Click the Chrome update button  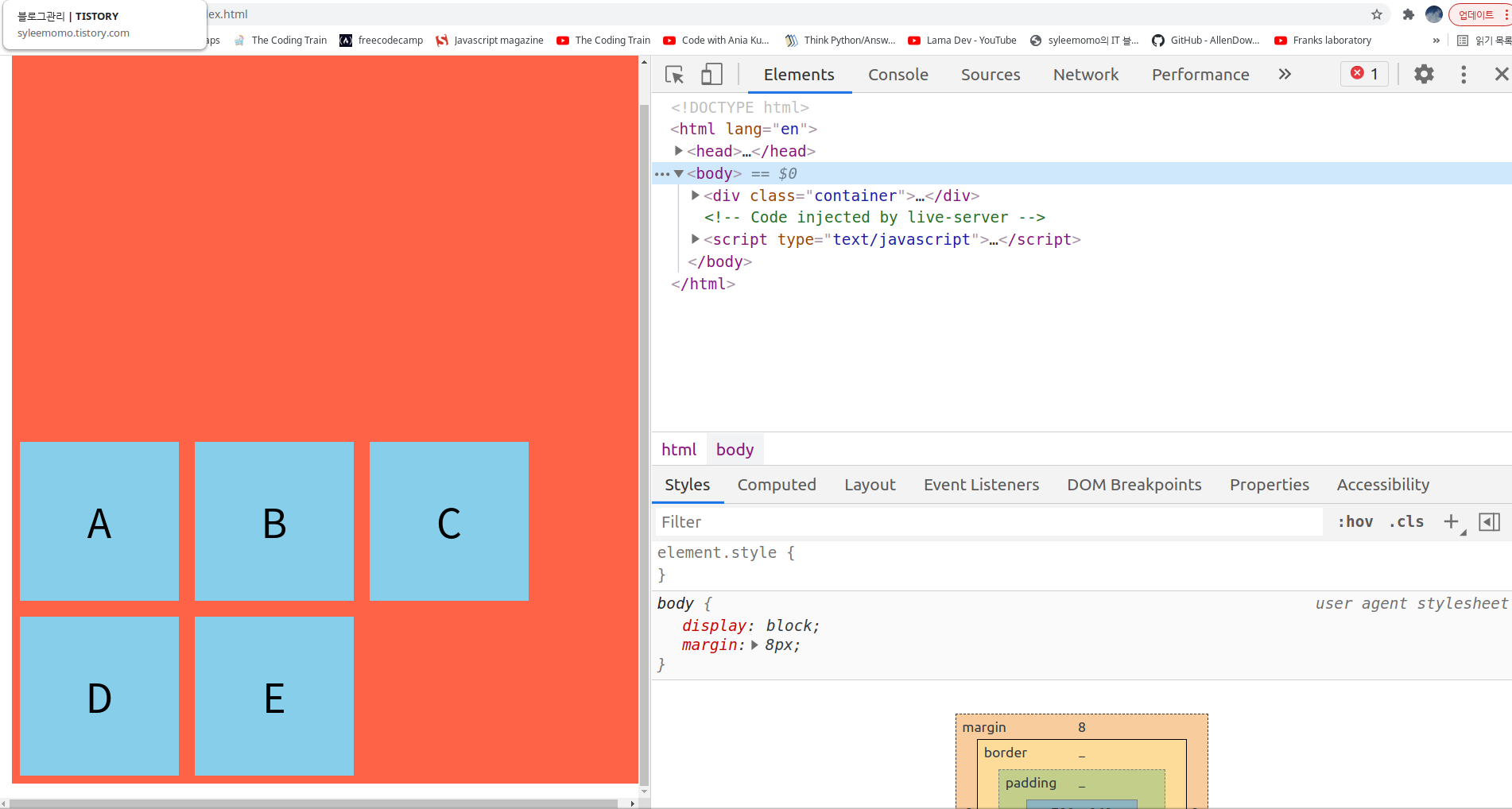pos(1480,14)
